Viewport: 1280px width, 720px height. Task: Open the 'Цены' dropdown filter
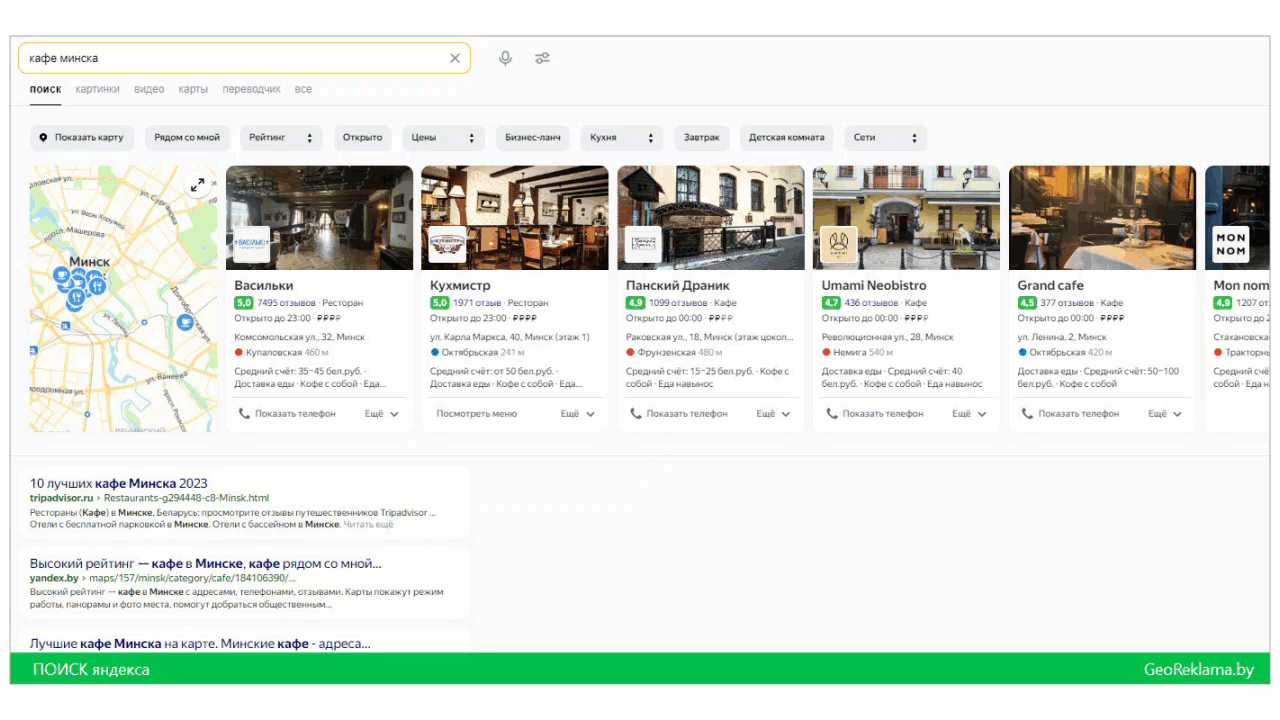pyautogui.click(x=443, y=138)
